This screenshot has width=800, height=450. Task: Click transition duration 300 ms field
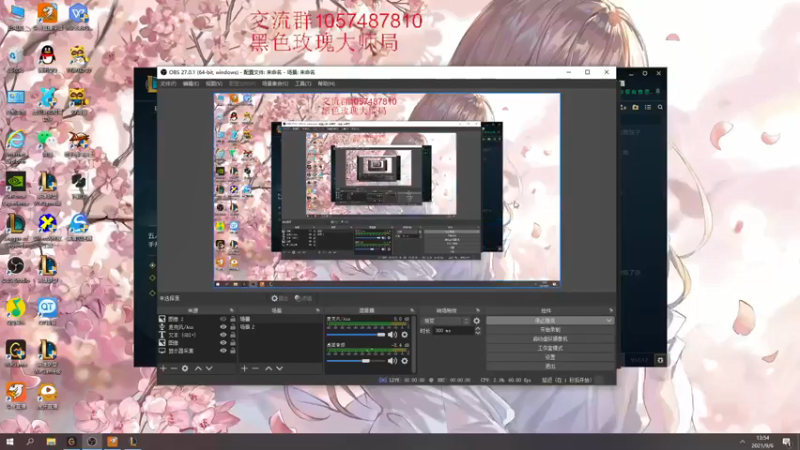(x=453, y=331)
